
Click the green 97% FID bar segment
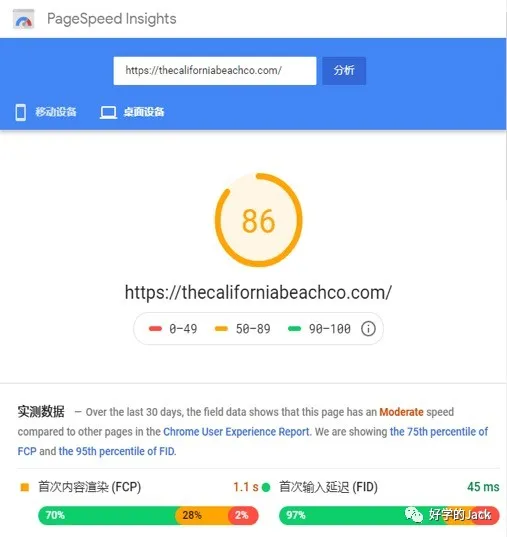click(362, 515)
